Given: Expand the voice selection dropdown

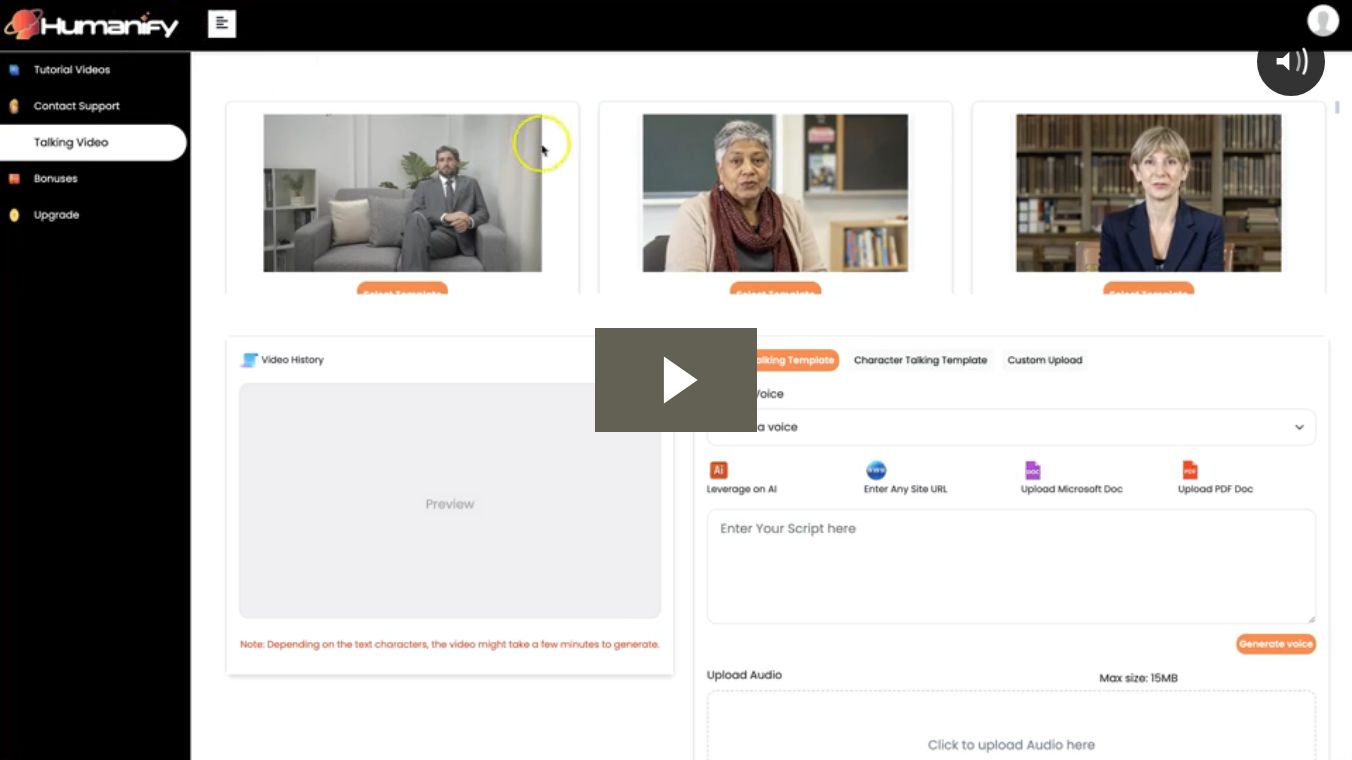Looking at the screenshot, I should pos(1011,427).
